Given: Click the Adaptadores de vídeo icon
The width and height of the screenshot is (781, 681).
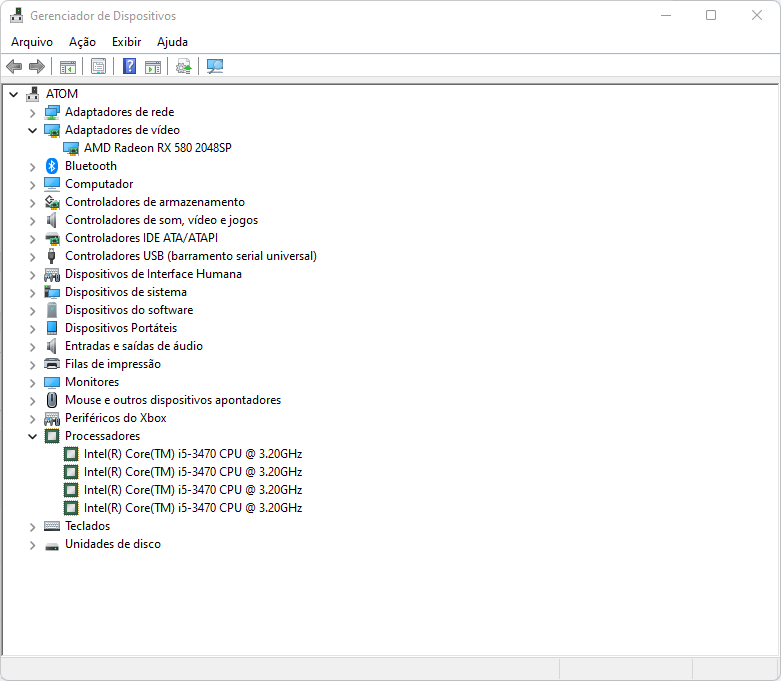Looking at the screenshot, I should 52,130.
